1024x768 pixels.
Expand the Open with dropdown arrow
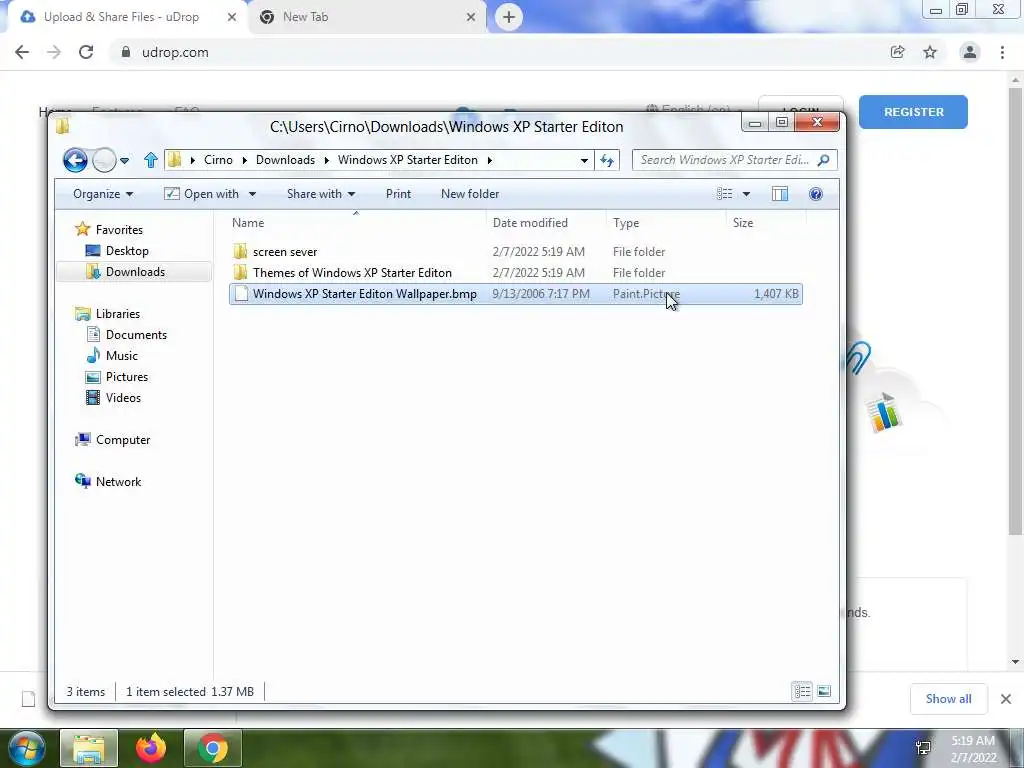tap(252, 194)
